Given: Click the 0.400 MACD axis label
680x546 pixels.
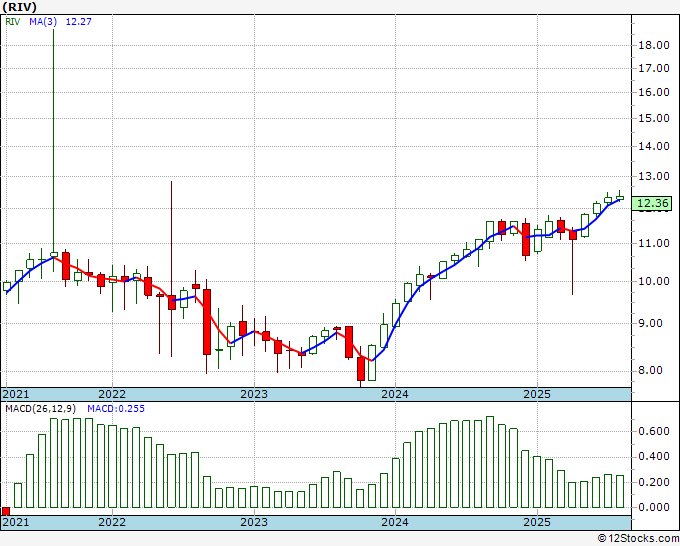Looking at the screenshot, I should coord(654,456).
